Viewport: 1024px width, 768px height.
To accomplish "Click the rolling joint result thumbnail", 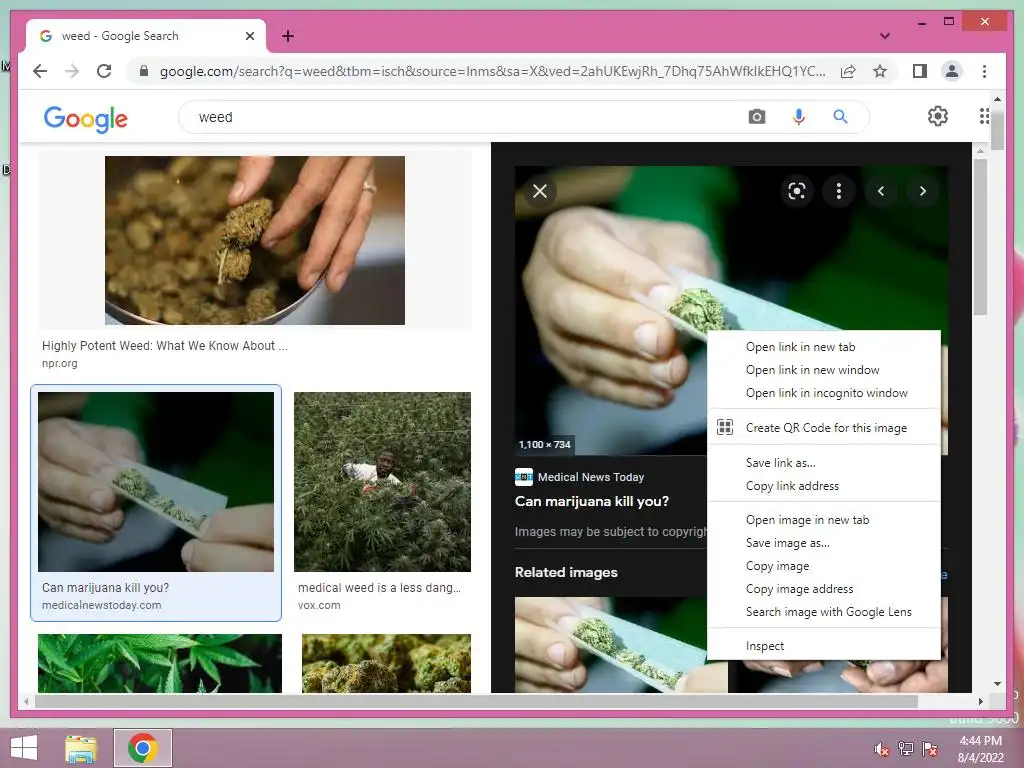I will click(x=156, y=482).
